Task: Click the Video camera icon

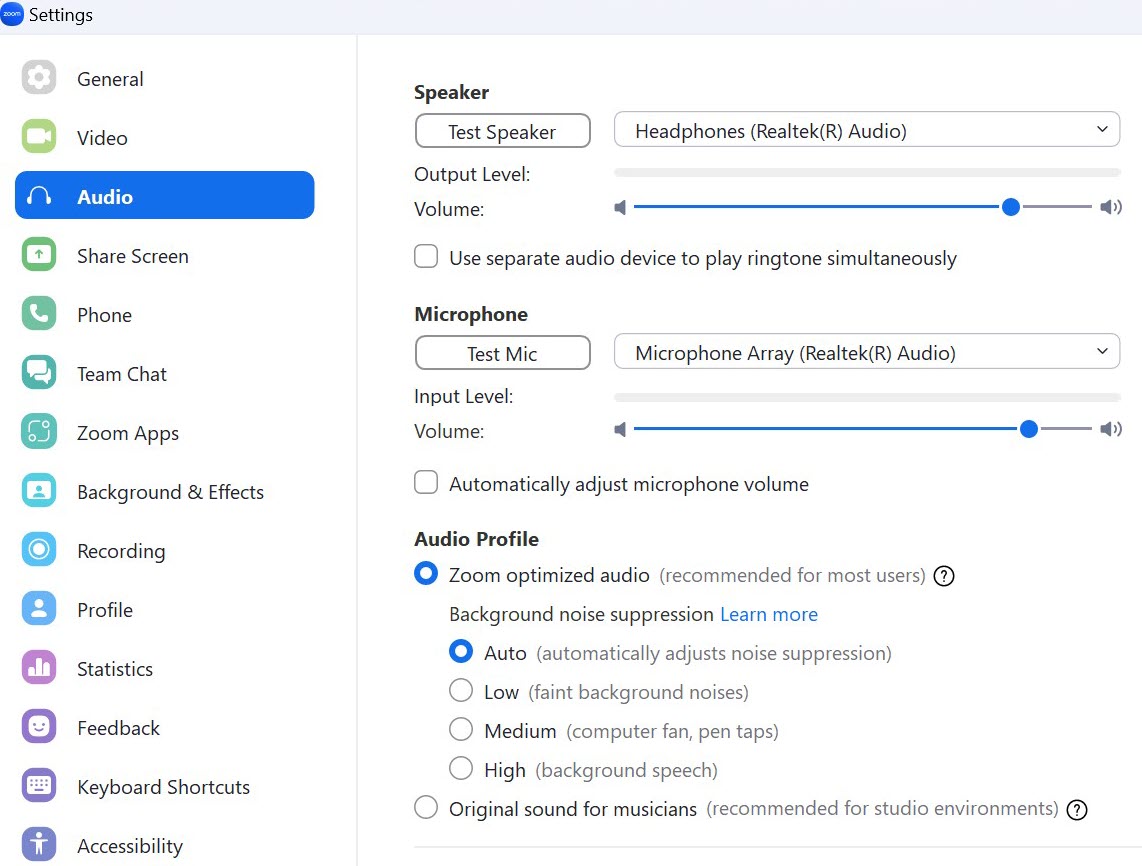Action: click(39, 136)
